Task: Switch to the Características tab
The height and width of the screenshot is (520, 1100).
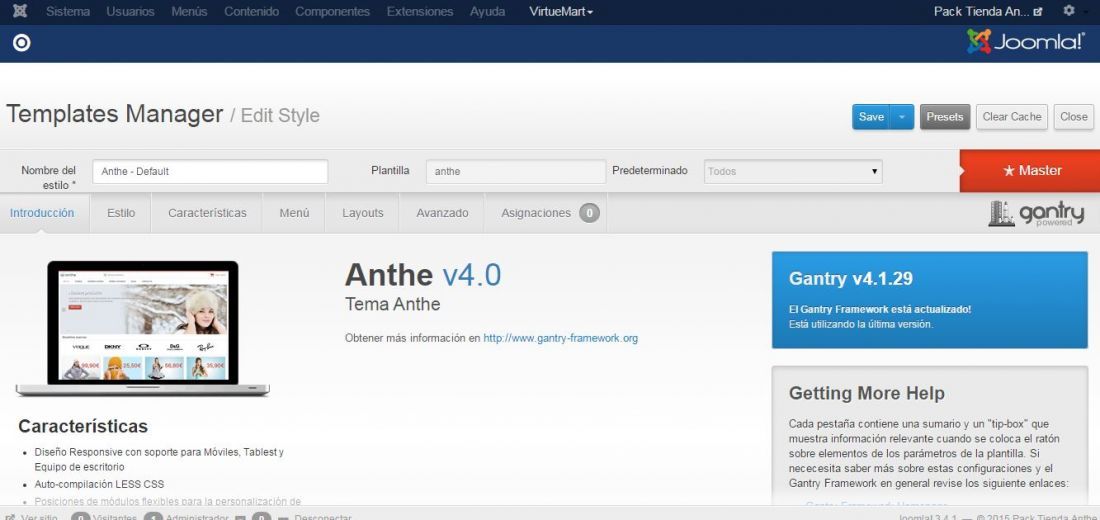Action: click(x=207, y=213)
